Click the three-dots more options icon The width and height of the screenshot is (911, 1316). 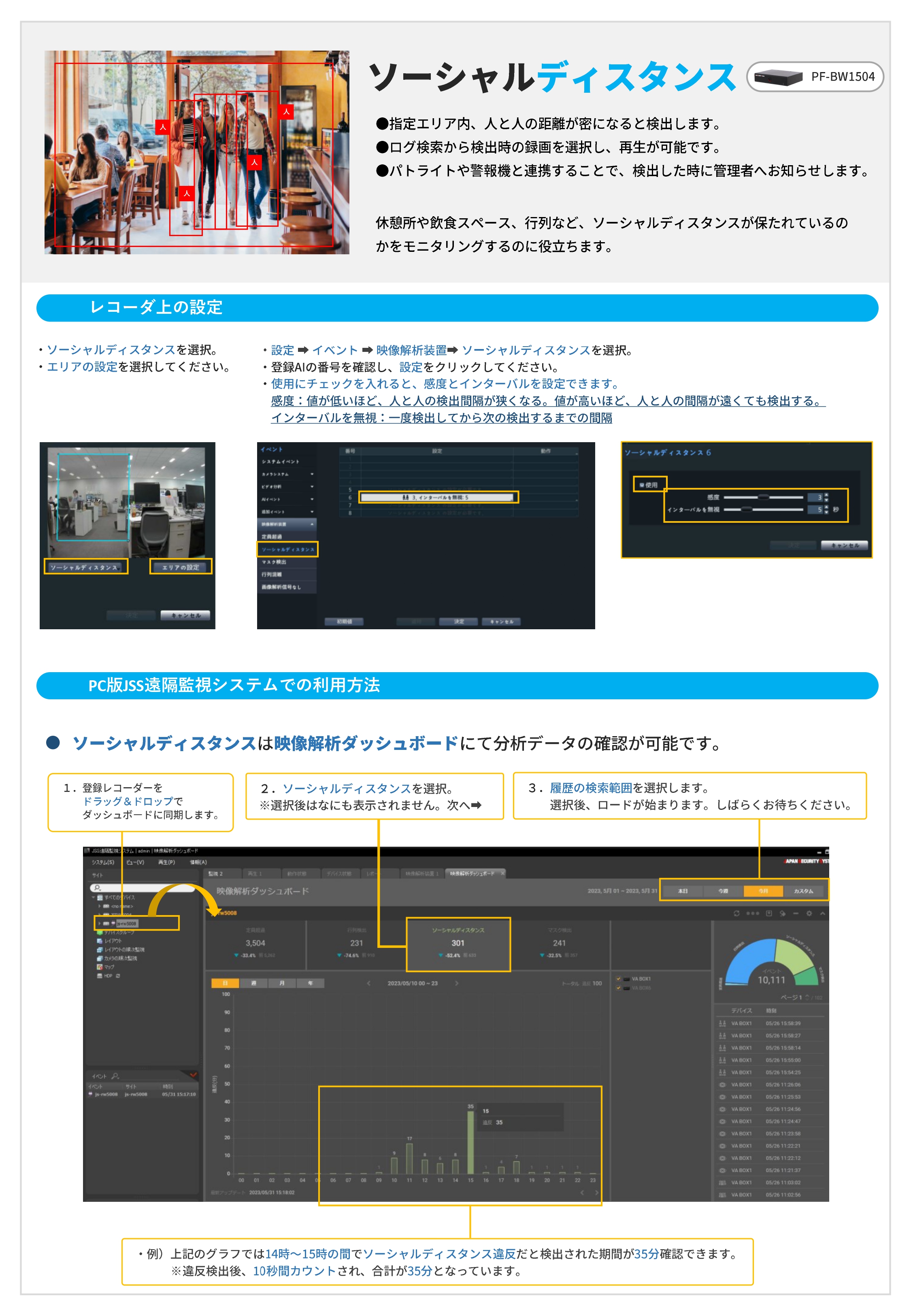(753, 914)
